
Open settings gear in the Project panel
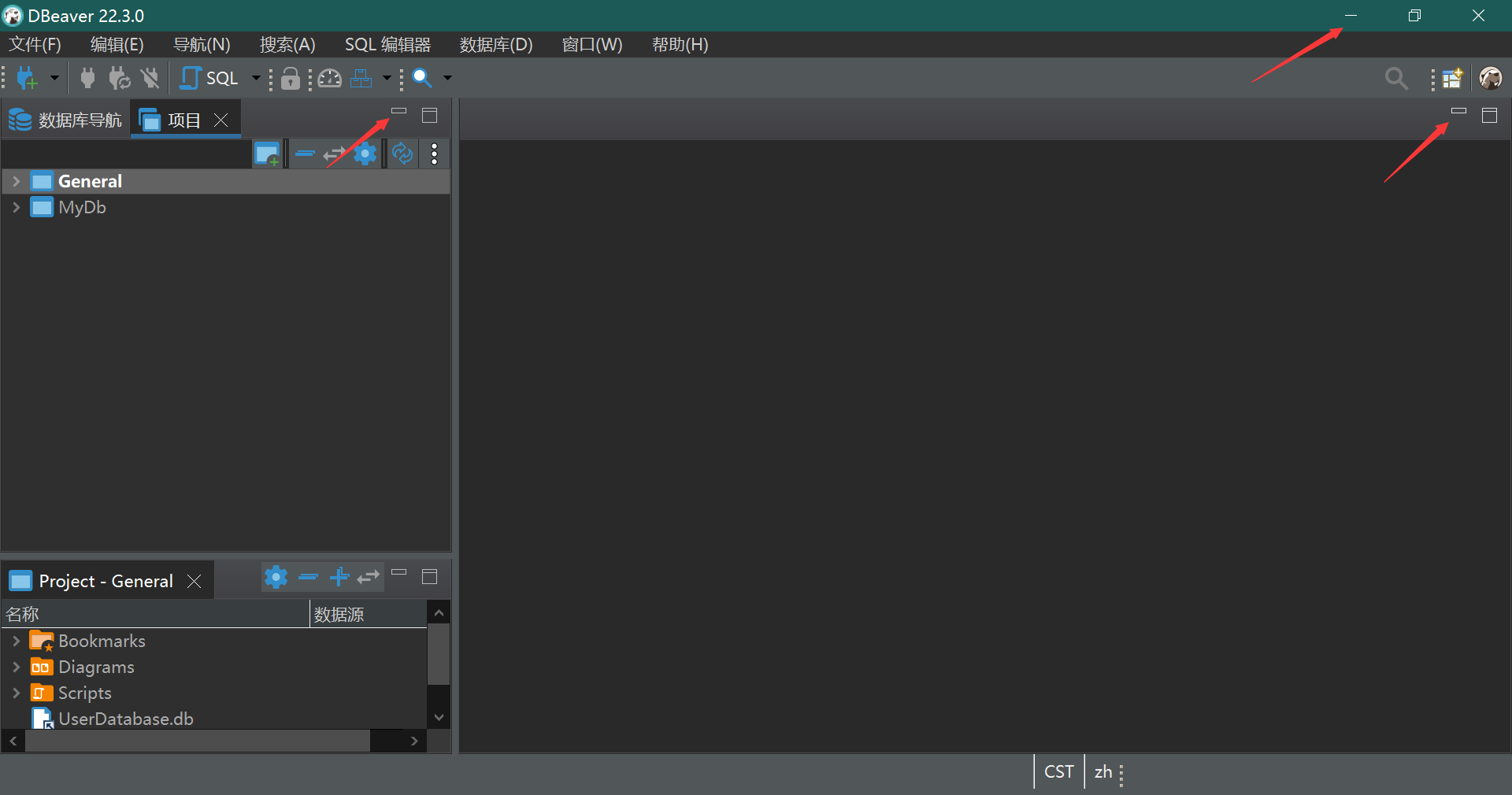coord(276,577)
